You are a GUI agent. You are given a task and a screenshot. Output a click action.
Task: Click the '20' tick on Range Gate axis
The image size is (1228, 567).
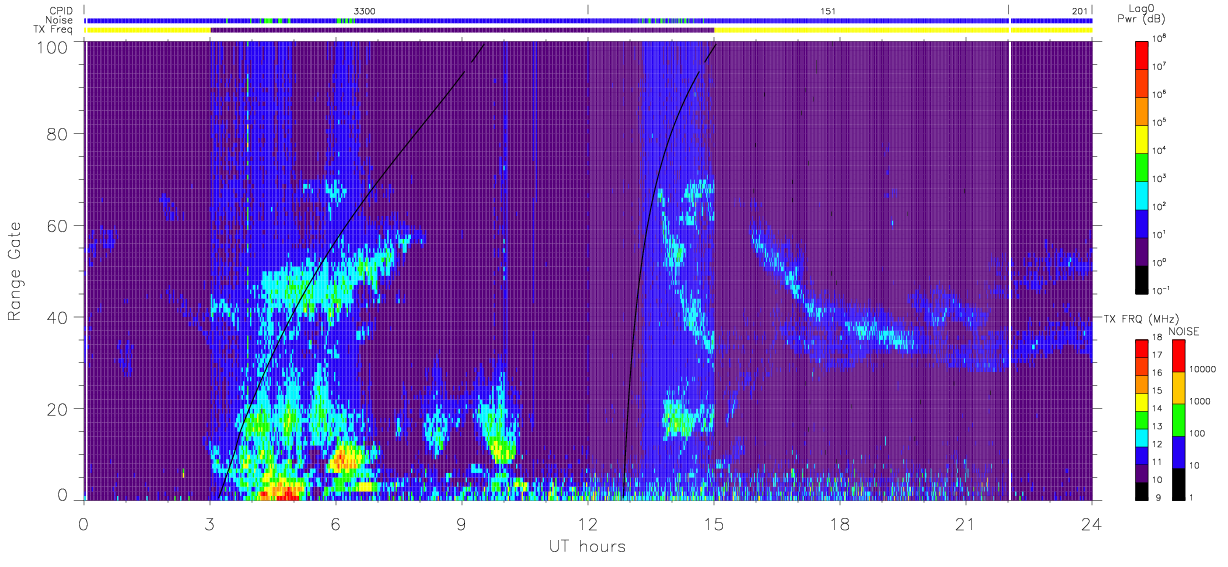pos(59,409)
